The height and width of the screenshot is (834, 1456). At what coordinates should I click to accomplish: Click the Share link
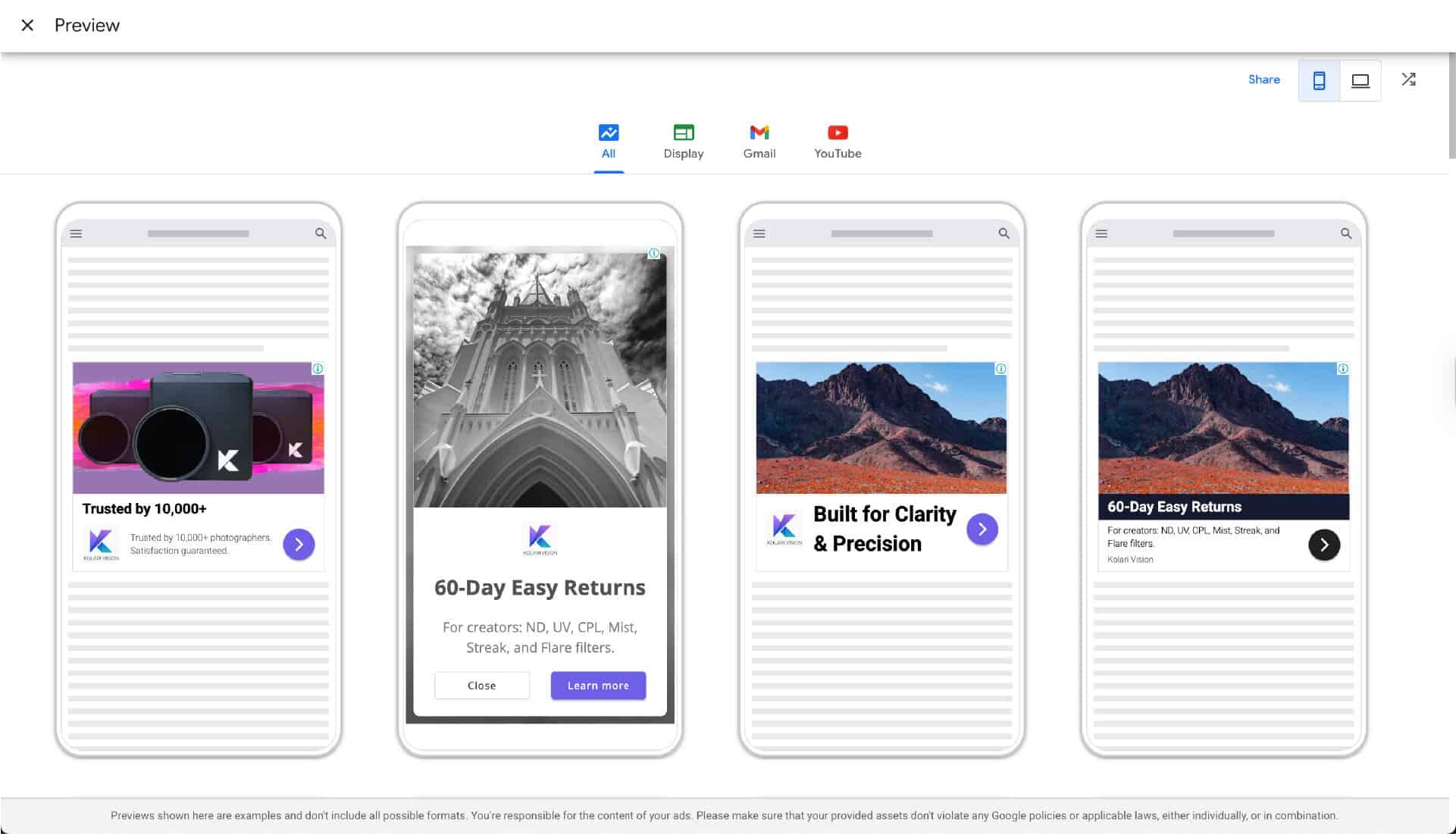point(1263,80)
